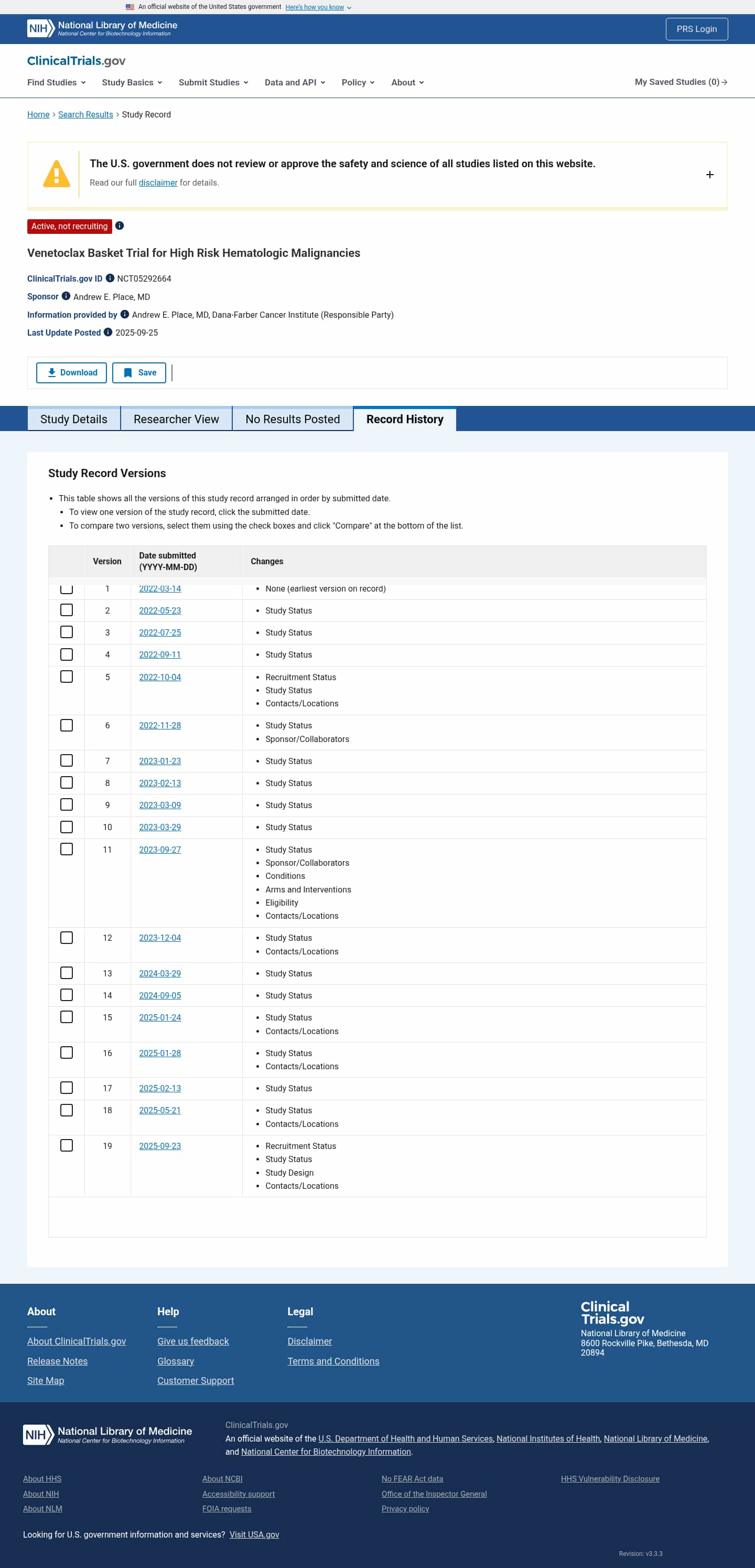The height and width of the screenshot is (1568, 755).
Task: Open the Study Basics dropdown menu
Action: coord(132,82)
